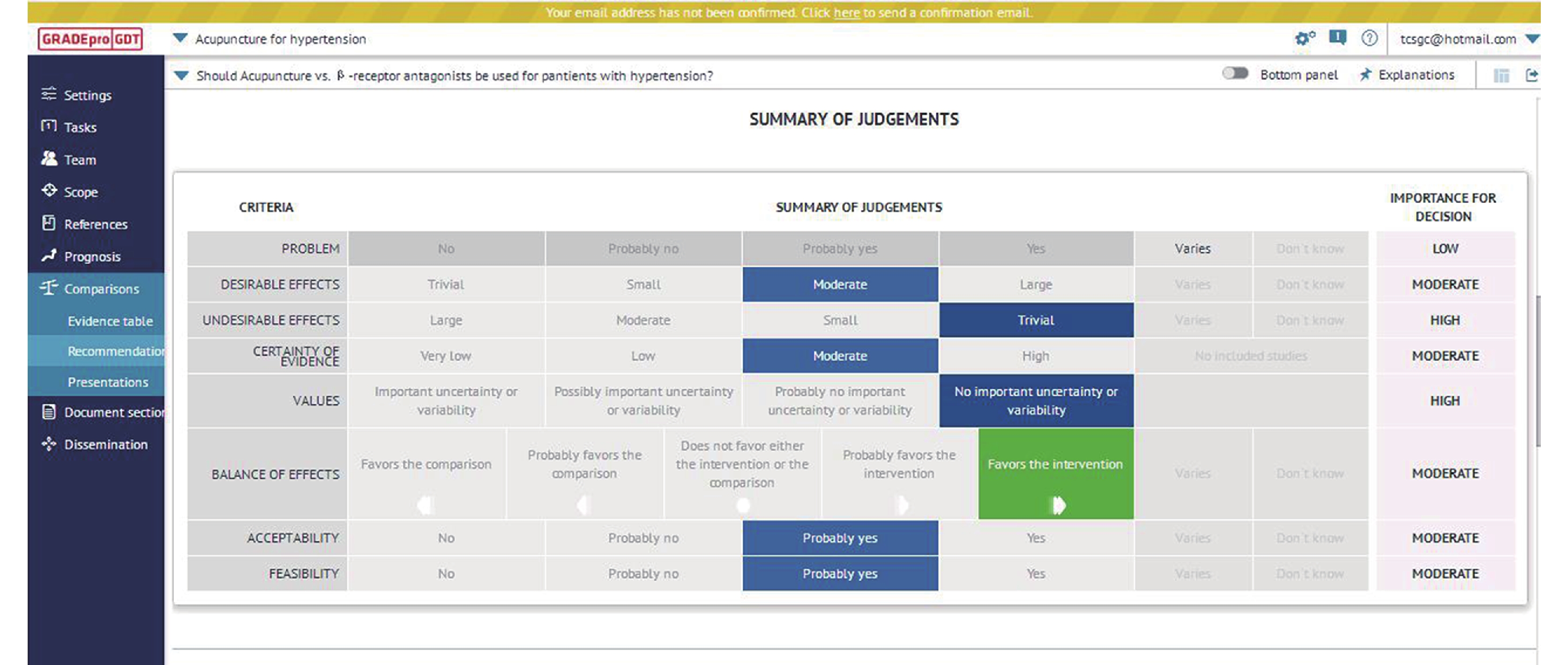Viewport: 1568px width, 665px height.
Task: Switch to table layout view icon
Action: [x=1501, y=75]
